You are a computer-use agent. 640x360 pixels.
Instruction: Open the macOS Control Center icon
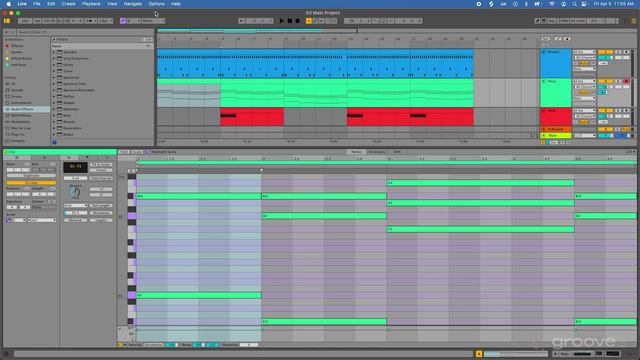584,4
